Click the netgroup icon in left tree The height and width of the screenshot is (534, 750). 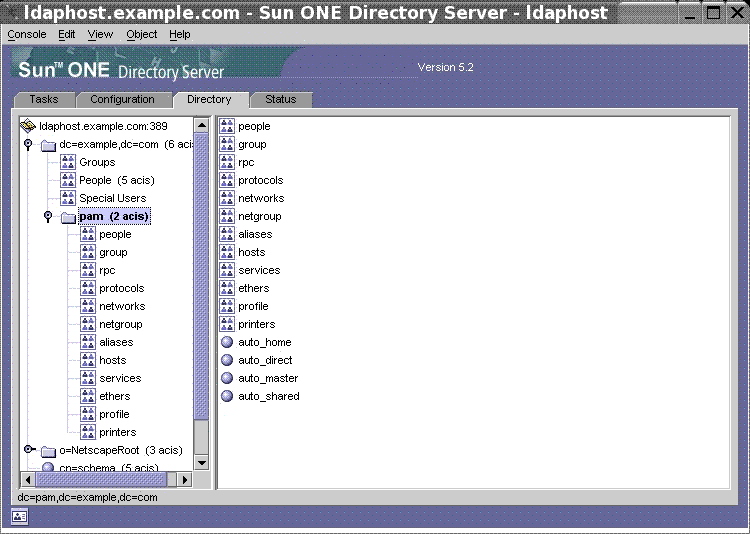coord(88,324)
